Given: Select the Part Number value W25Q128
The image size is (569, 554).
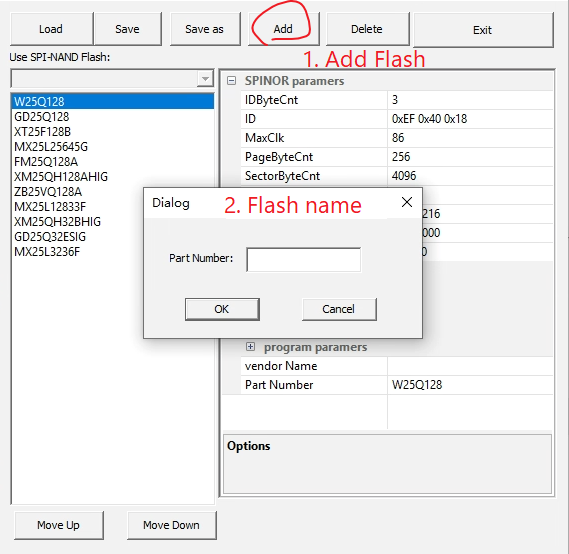Looking at the screenshot, I should pos(470,385).
